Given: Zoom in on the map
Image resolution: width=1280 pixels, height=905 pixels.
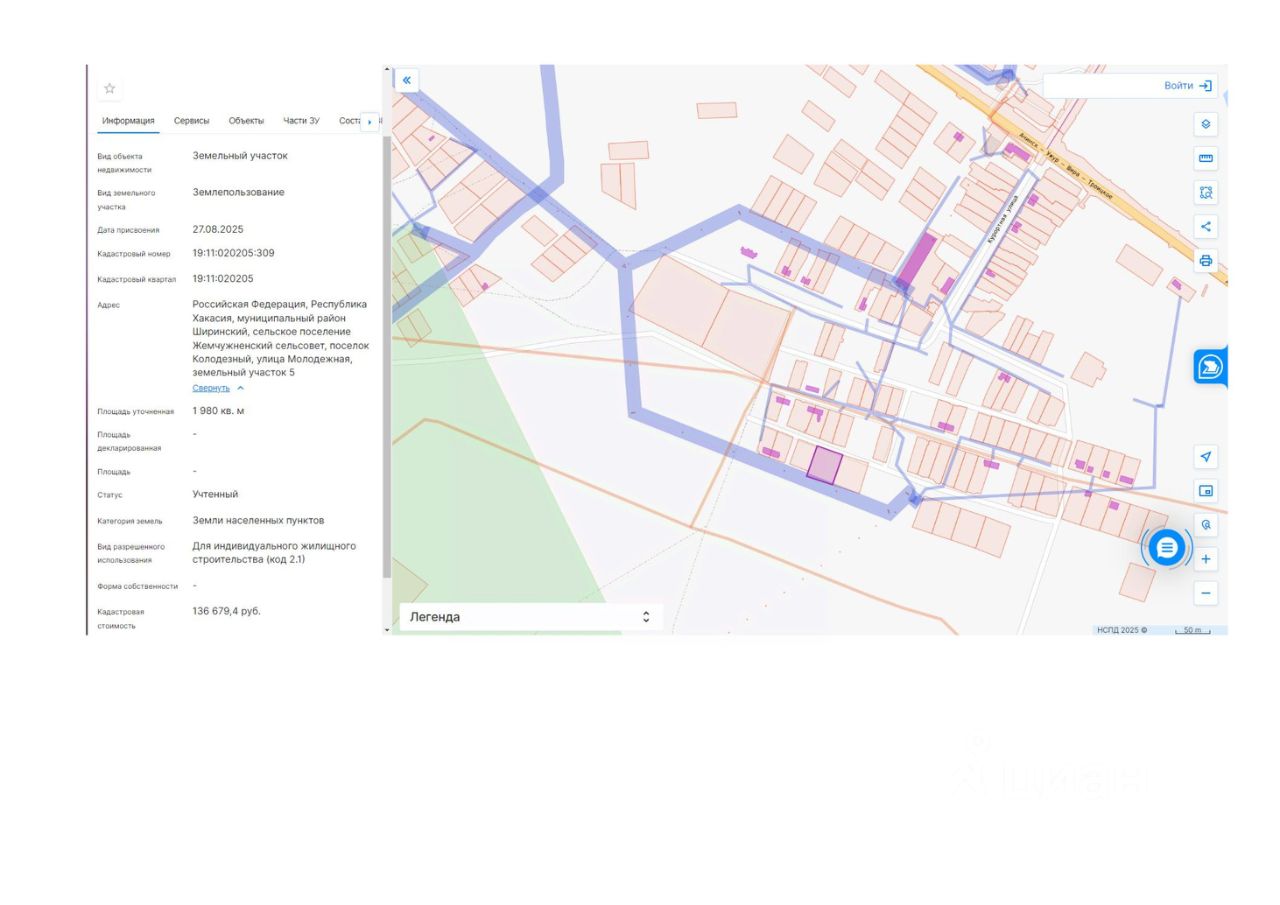Looking at the screenshot, I should [x=1206, y=559].
